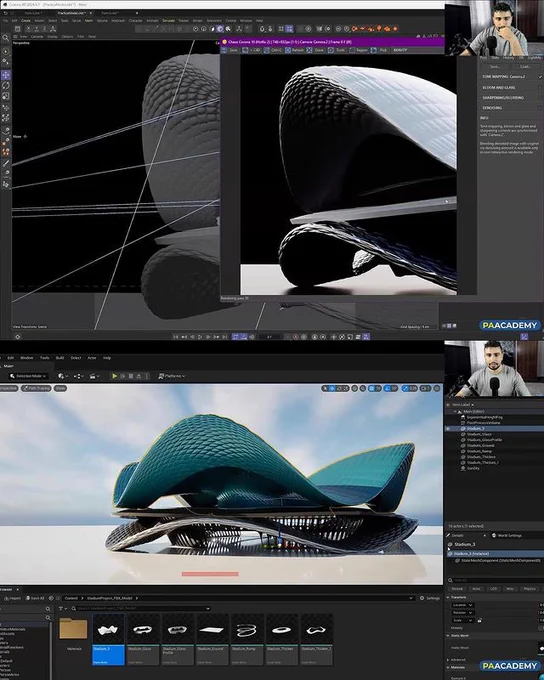Open Cinema 4D Simulate menu
The width and height of the screenshot is (544, 680).
click(168, 20)
